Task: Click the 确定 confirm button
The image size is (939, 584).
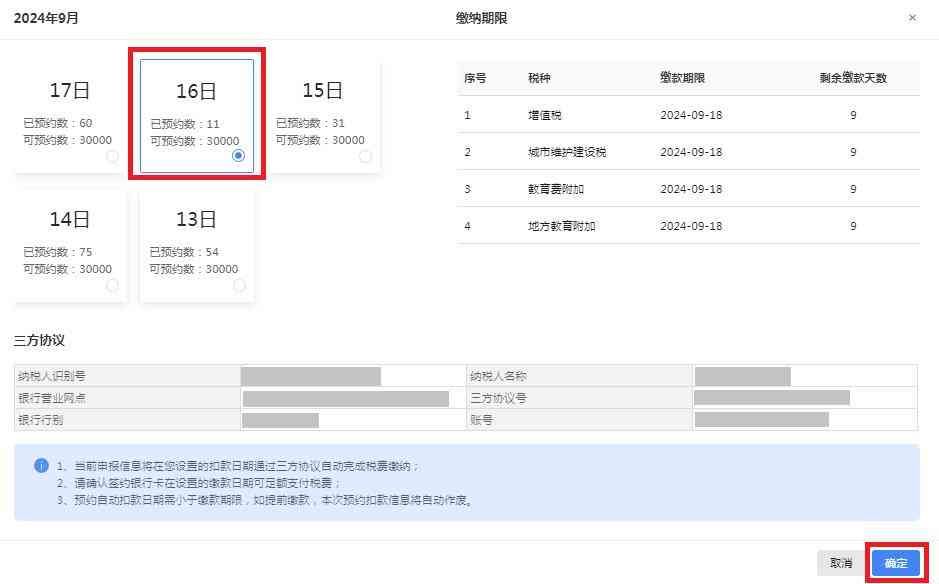Action: [x=895, y=563]
